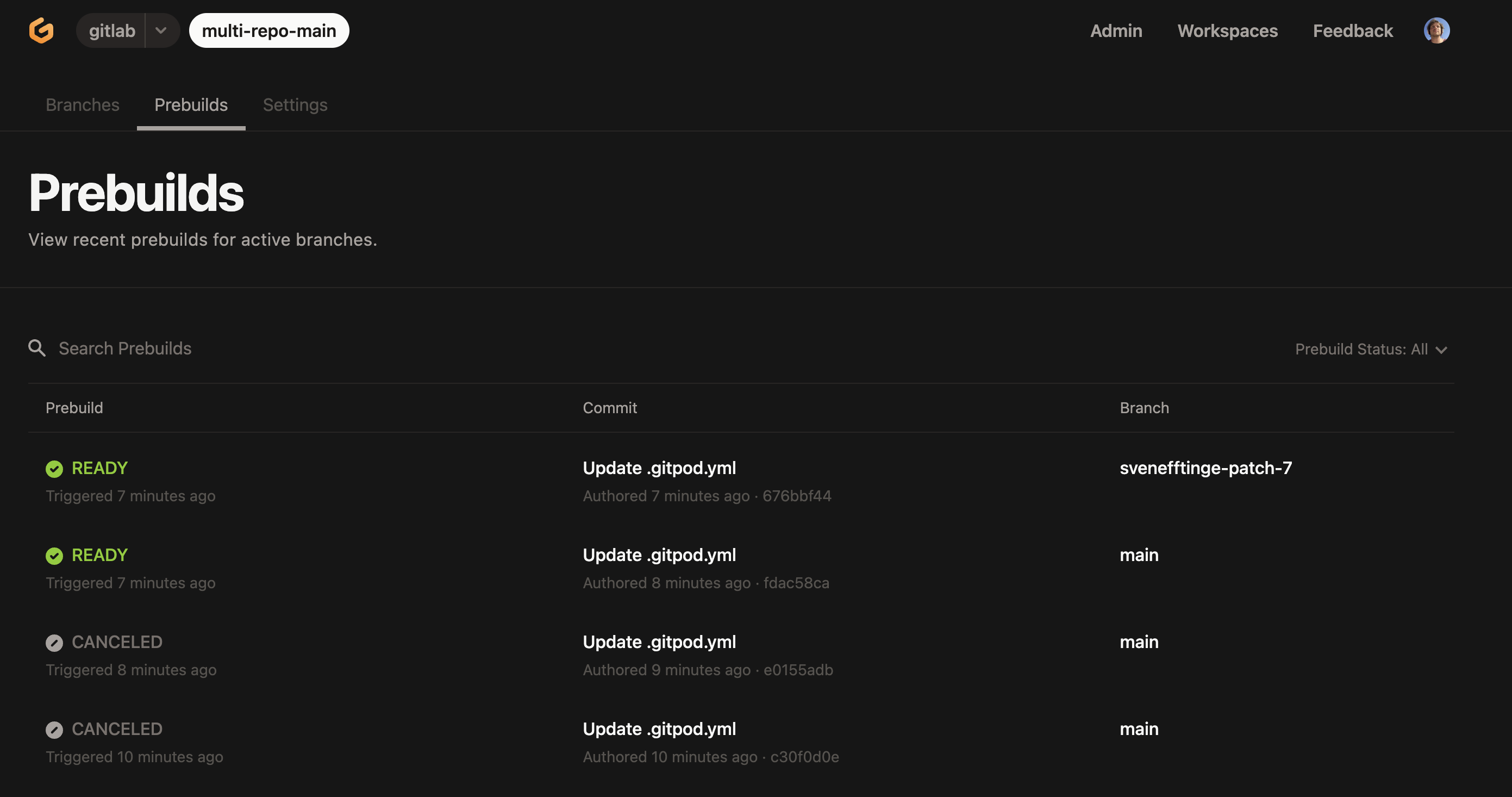Open the Prebuild Status filter dropdown
The height and width of the screenshot is (797, 1512).
(1371, 350)
